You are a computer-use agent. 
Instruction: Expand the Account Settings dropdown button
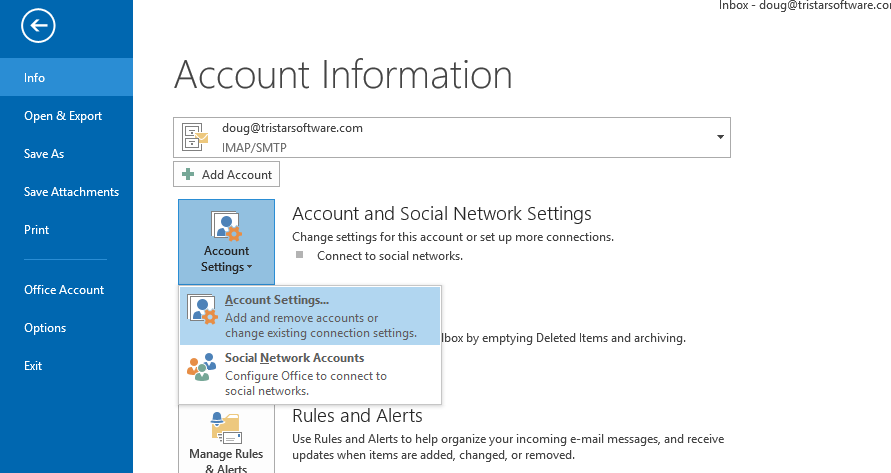pyautogui.click(x=226, y=242)
